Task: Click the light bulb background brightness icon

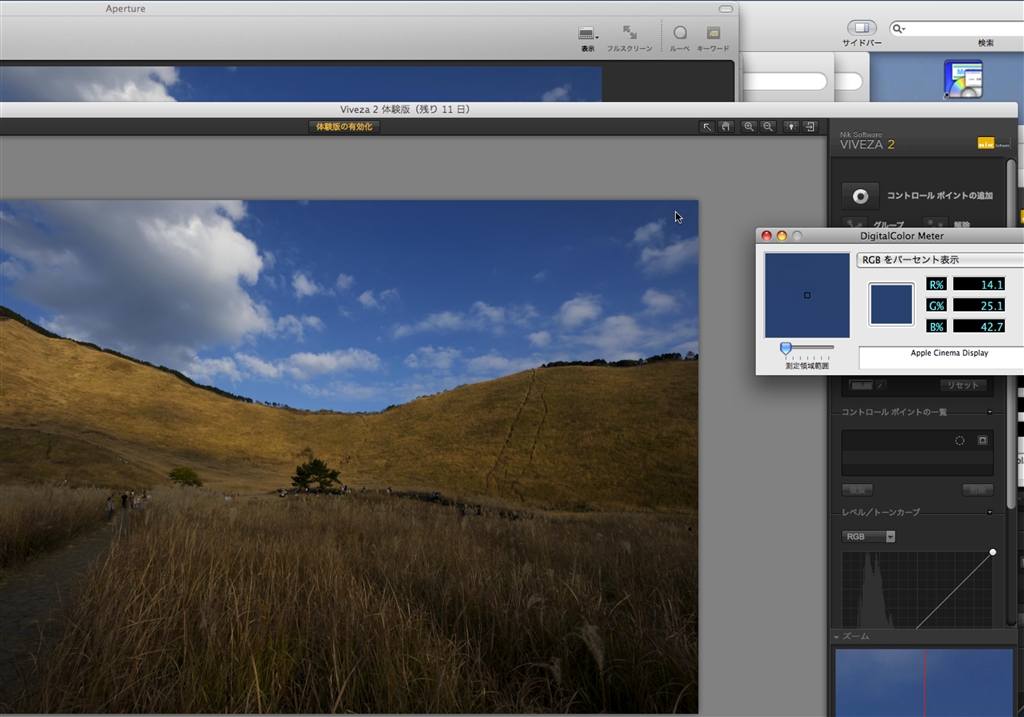Action: tap(791, 127)
